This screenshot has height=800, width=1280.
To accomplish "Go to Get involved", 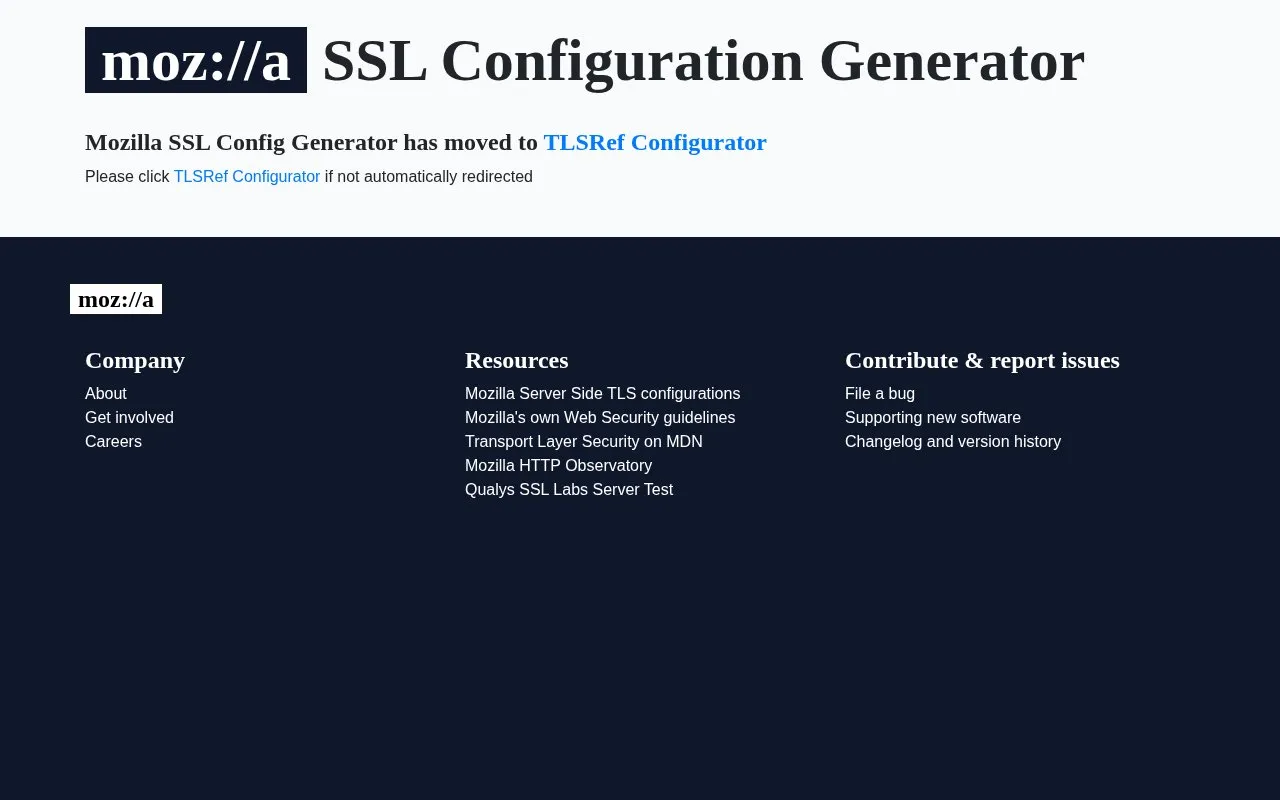I will [x=129, y=417].
